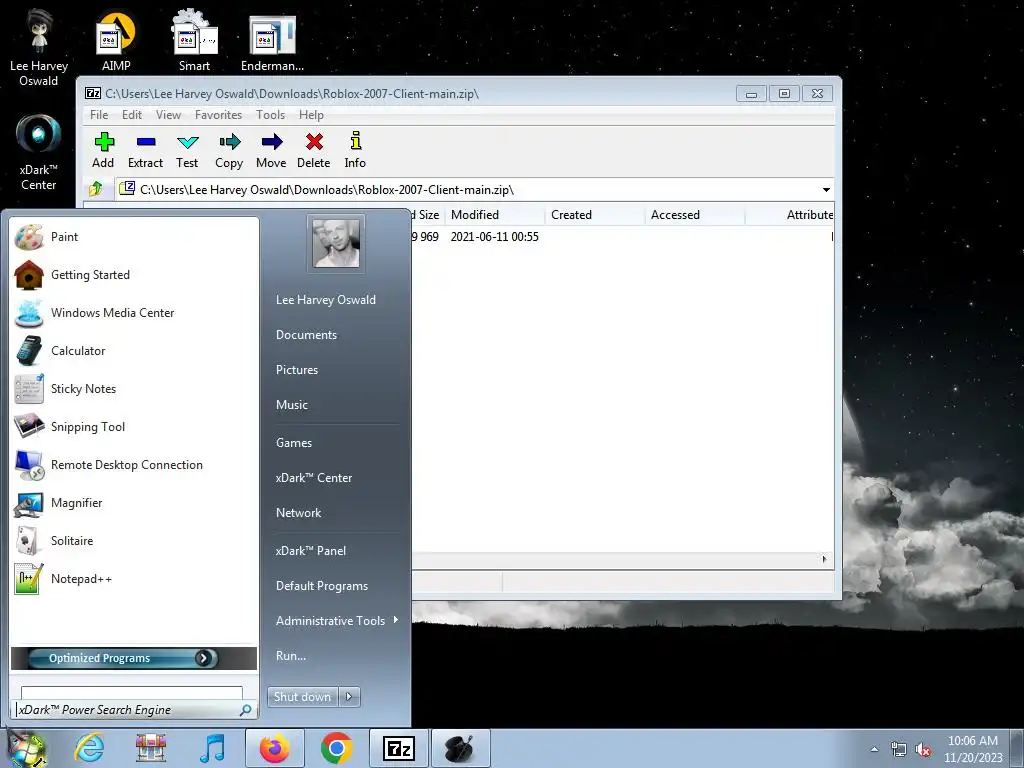Launch Windows Media Center

[134, 313]
